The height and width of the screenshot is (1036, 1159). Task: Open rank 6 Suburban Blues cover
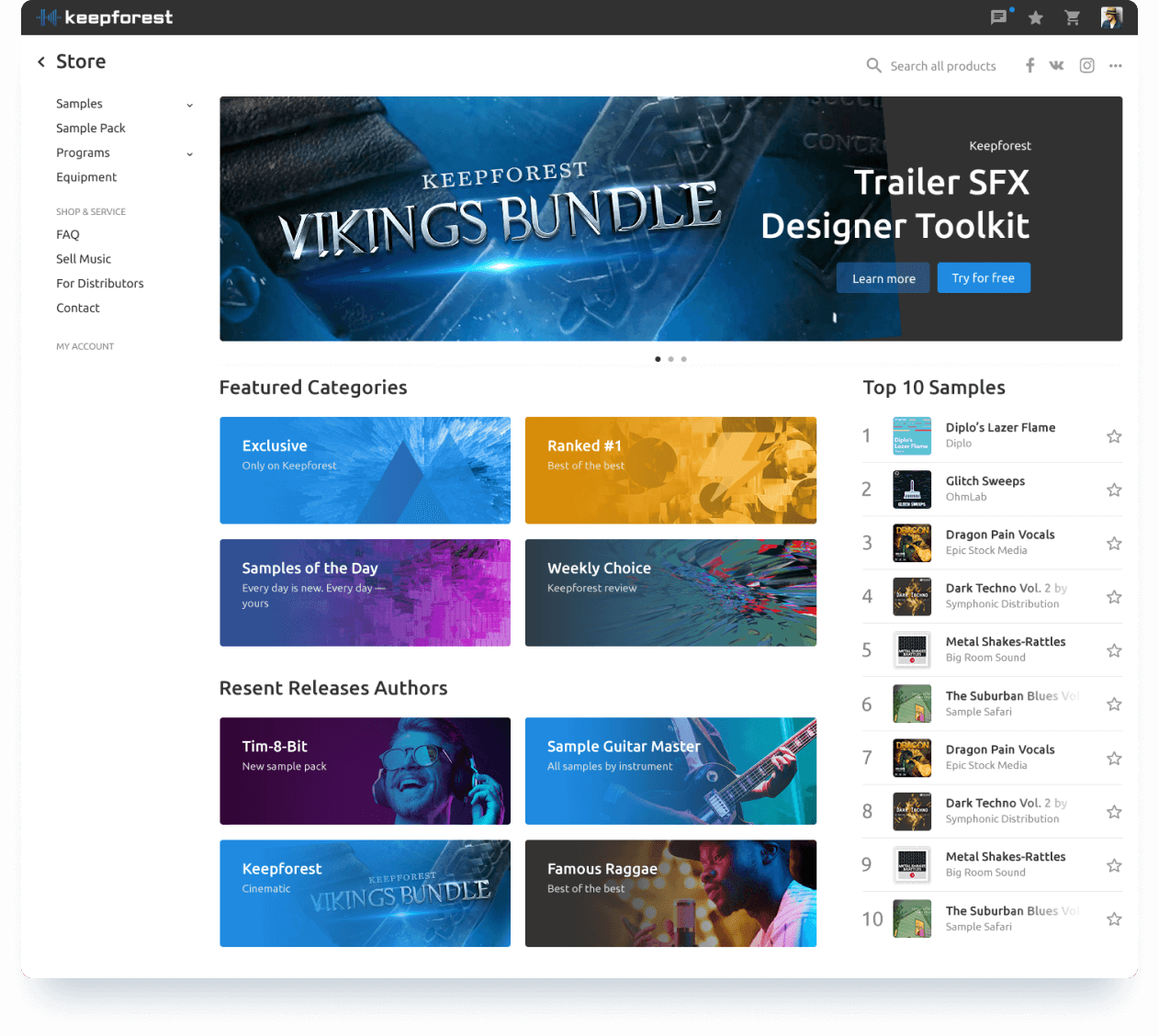[912, 704]
